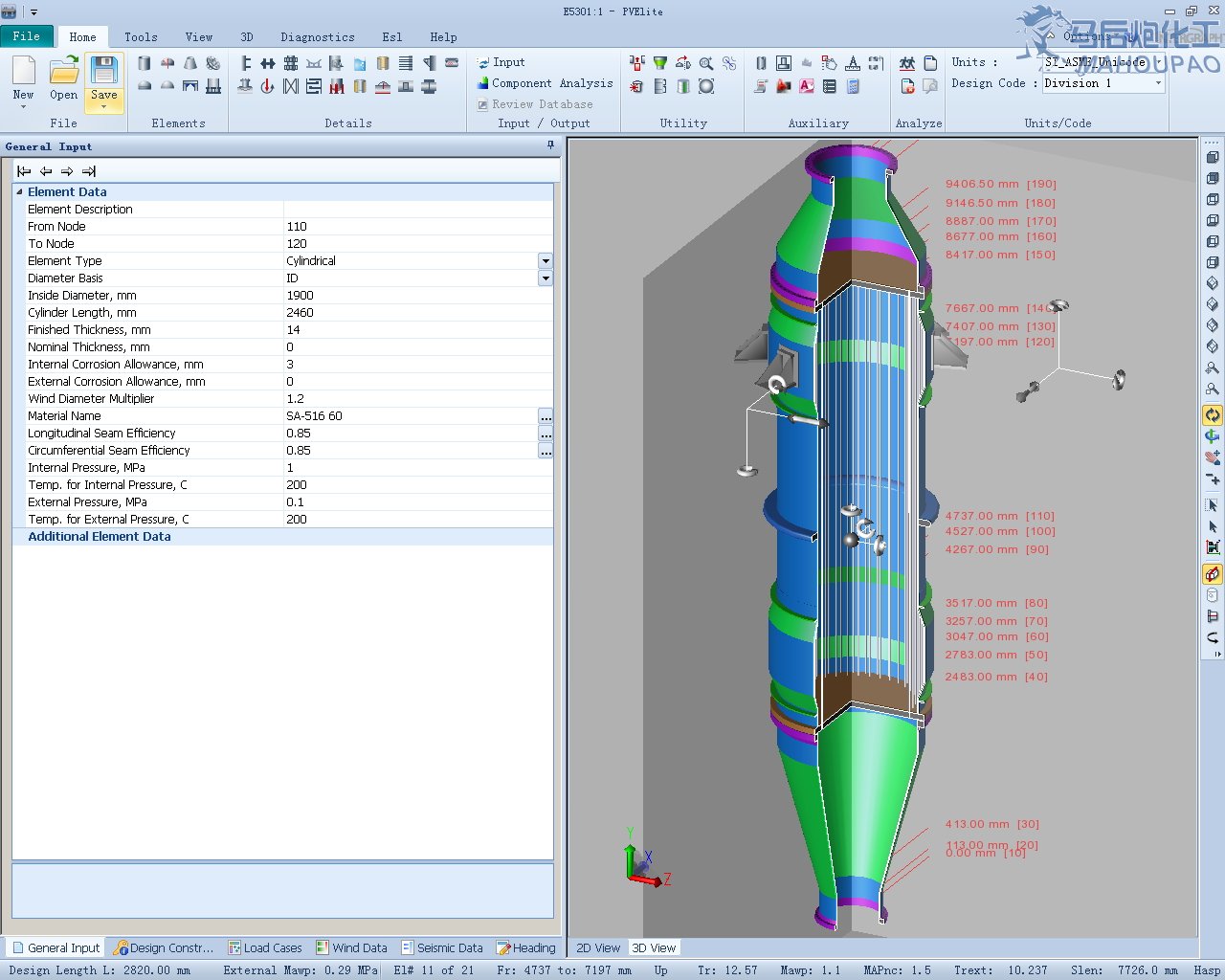Select the Additional Element Data header

[100, 536]
